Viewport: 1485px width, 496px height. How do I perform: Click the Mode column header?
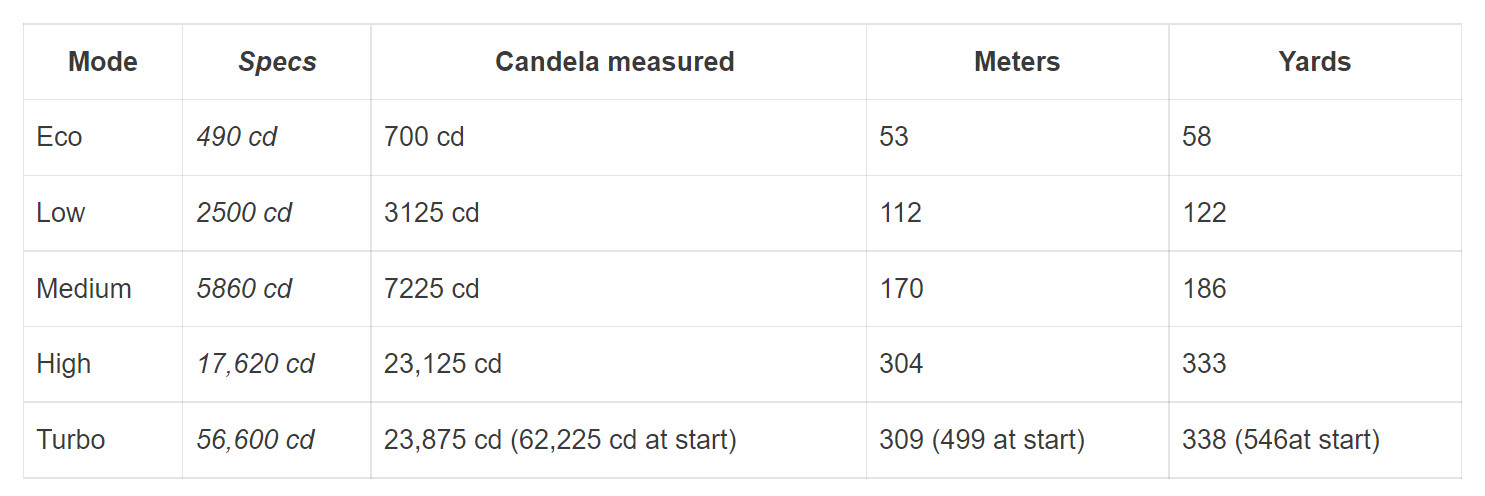[x=102, y=62]
